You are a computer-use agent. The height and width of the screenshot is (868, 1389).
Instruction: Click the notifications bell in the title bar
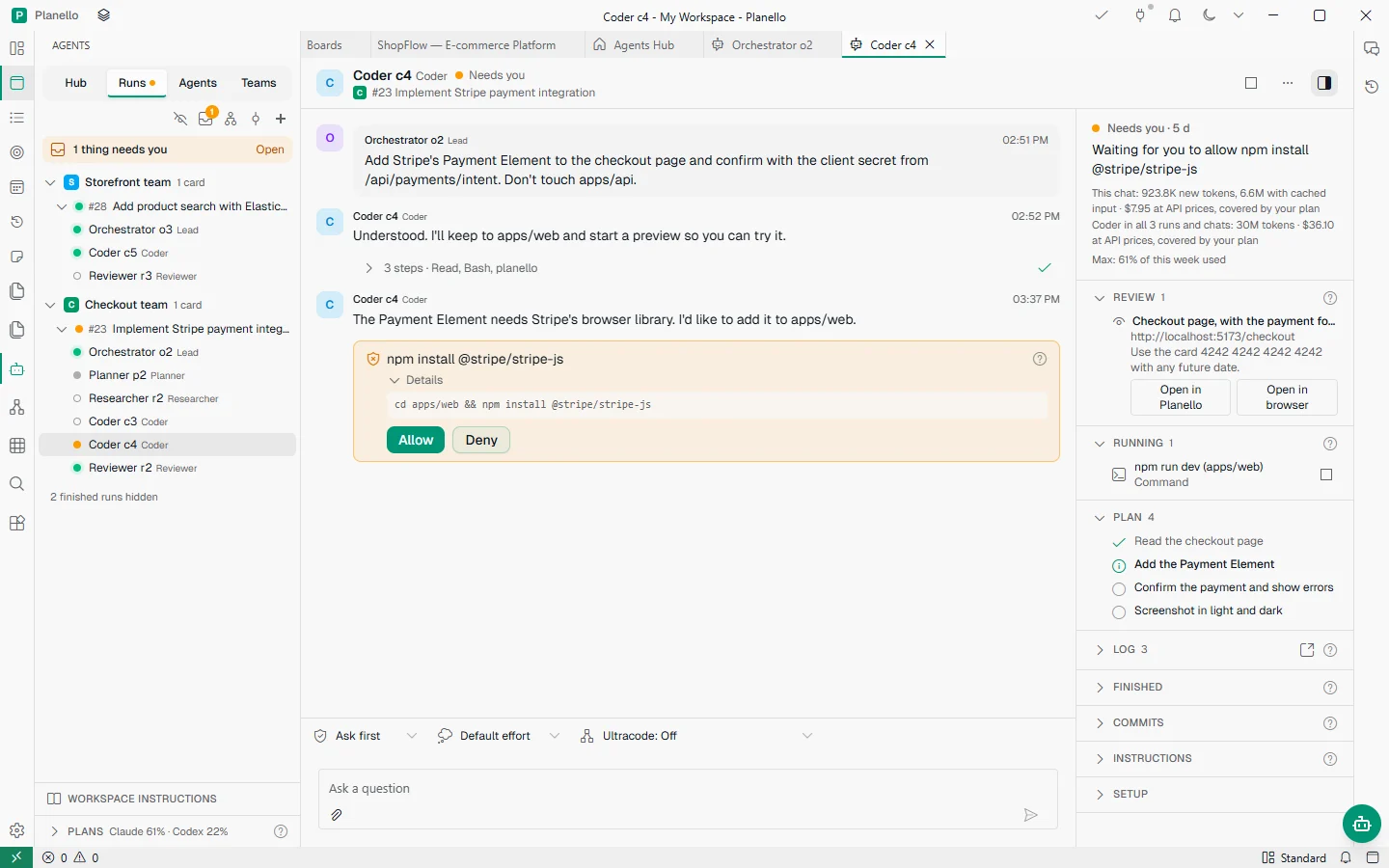pyautogui.click(x=1175, y=15)
